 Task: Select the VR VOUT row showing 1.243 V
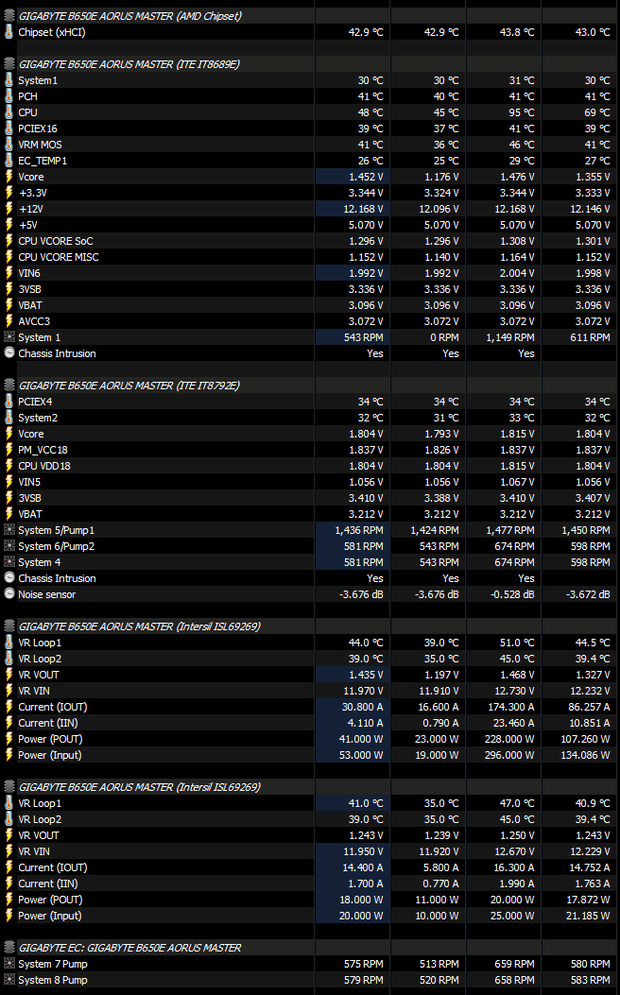point(310,835)
